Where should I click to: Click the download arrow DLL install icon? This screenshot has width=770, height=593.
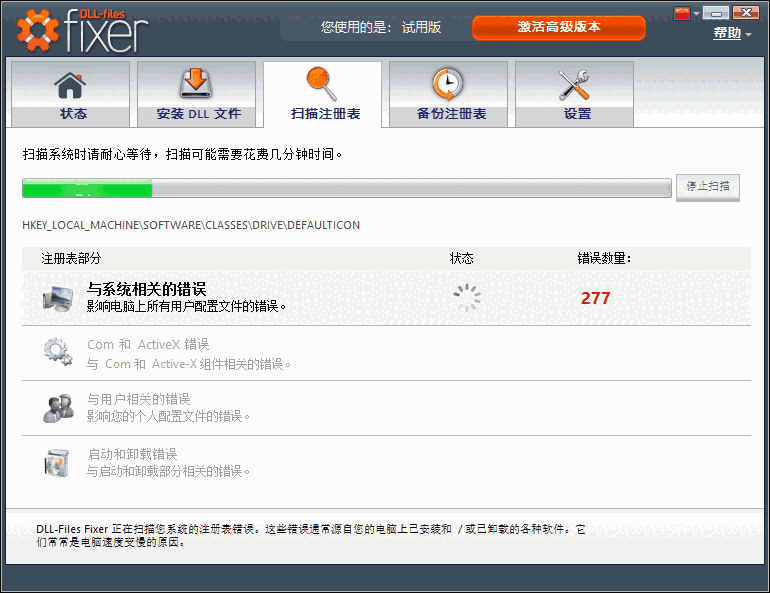(x=196, y=83)
